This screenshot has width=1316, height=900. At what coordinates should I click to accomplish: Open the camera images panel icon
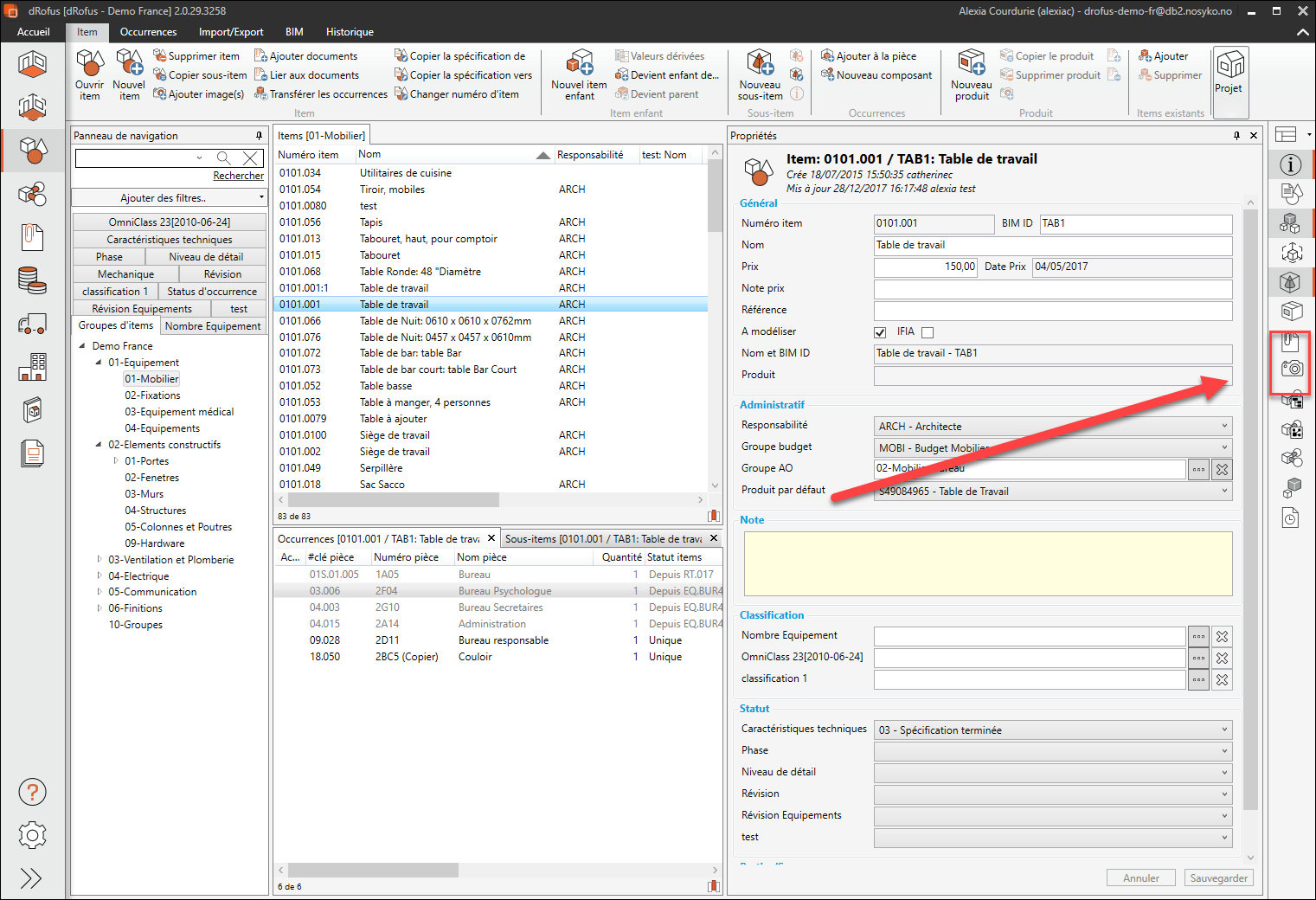click(x=1291, y=369)
